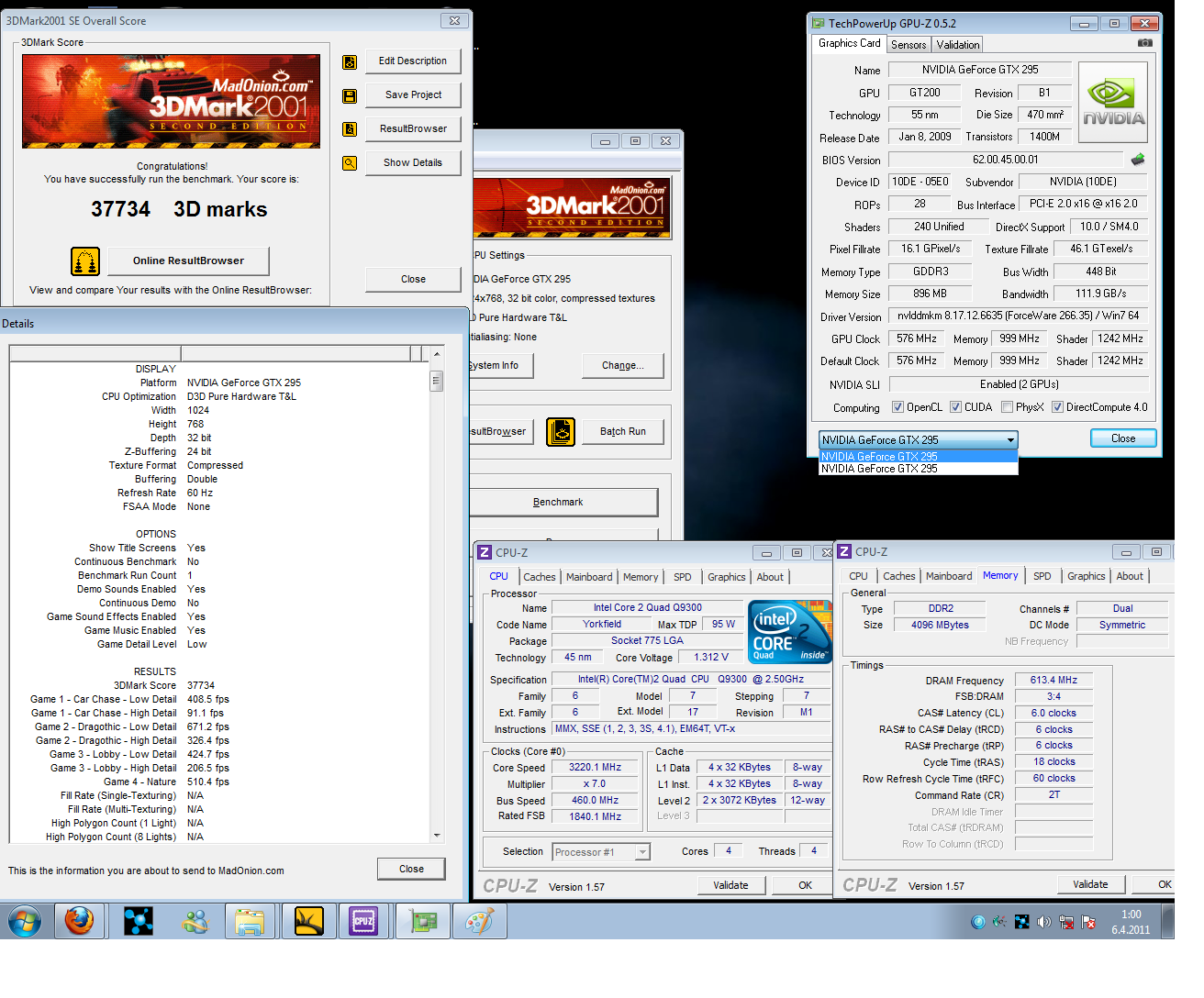Open Windows Live Messenger from taskbar
The width and height of the screenshot is (1204, 998).
click(x=195, y=921)
